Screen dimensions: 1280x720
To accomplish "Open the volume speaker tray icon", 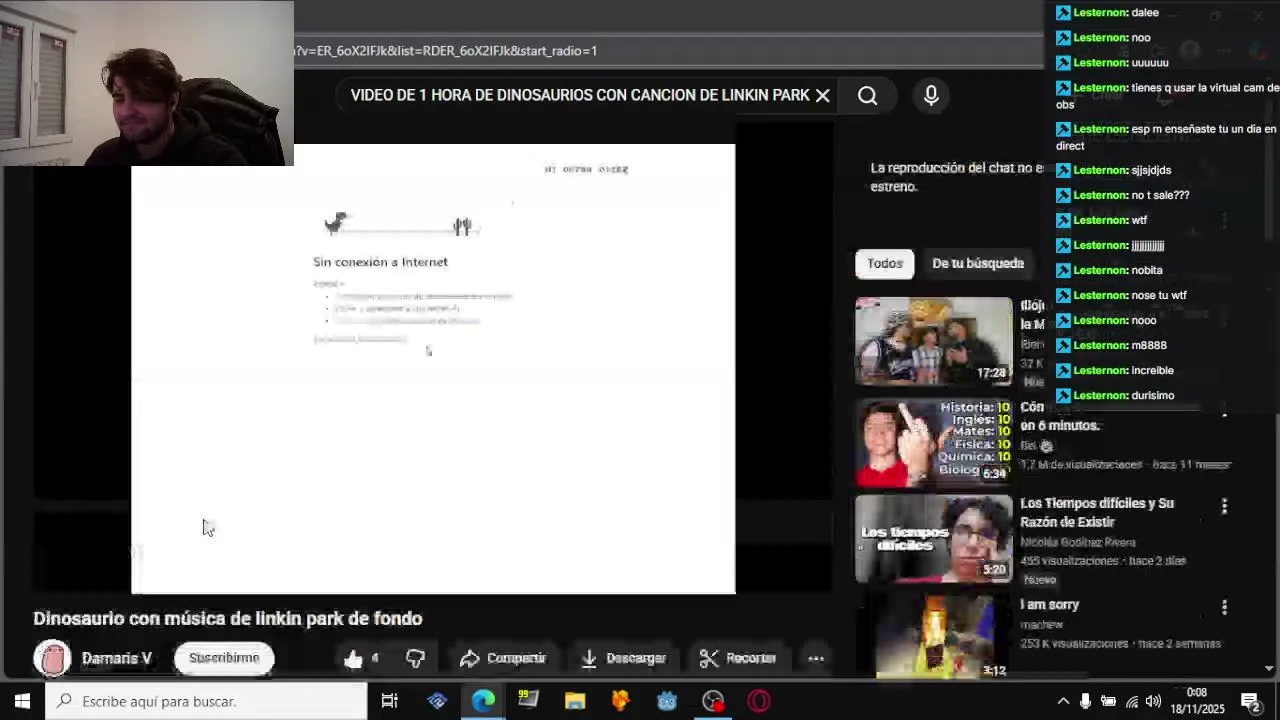I will [1153, 701].
